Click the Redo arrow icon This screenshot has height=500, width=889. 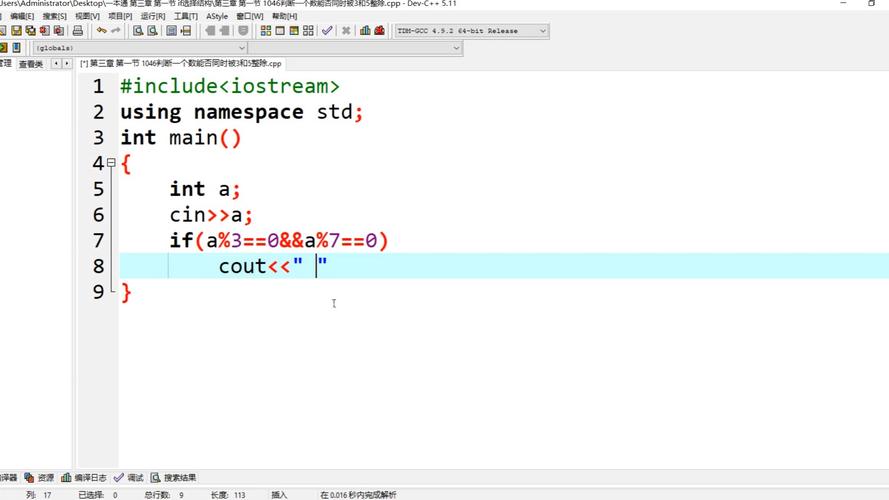click(x=116, y=31)
